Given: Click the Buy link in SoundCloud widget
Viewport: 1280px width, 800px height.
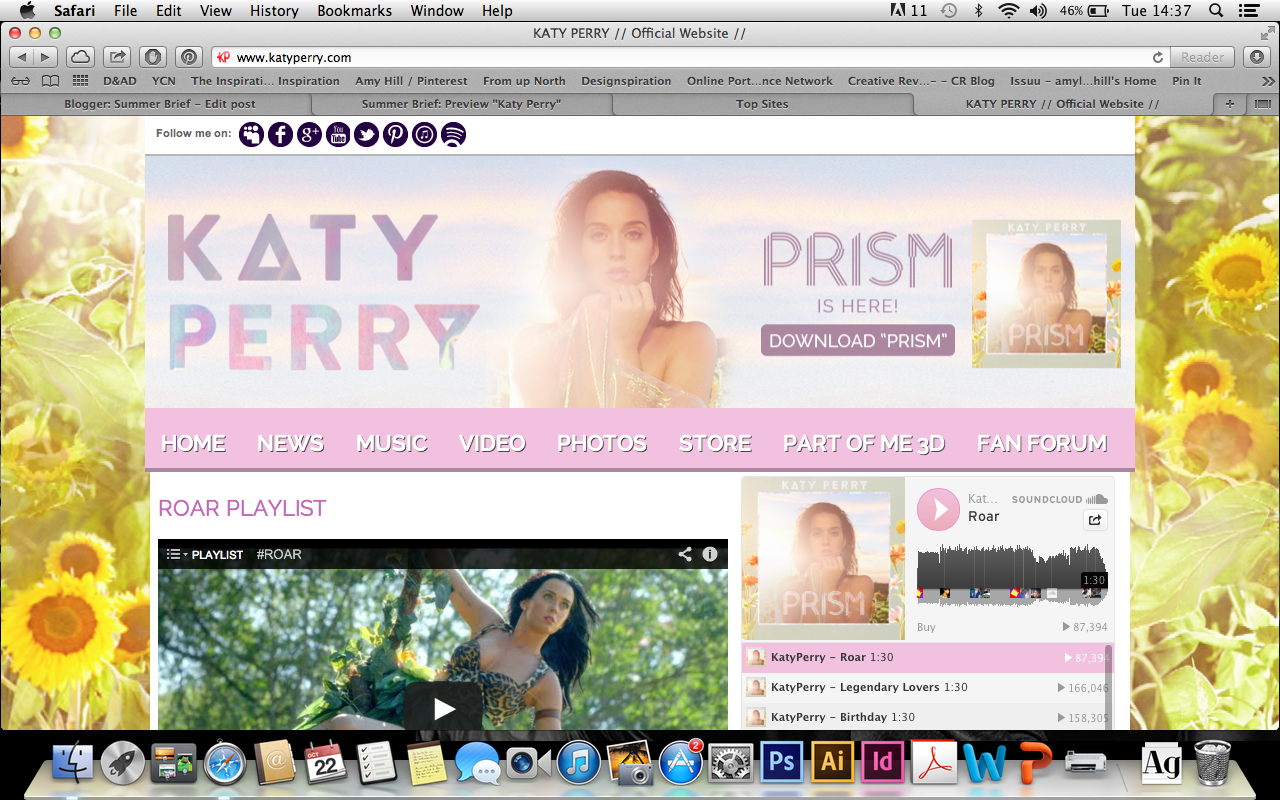Looking at the screenshot, I should pyautogui.click(x=926, y=627).
